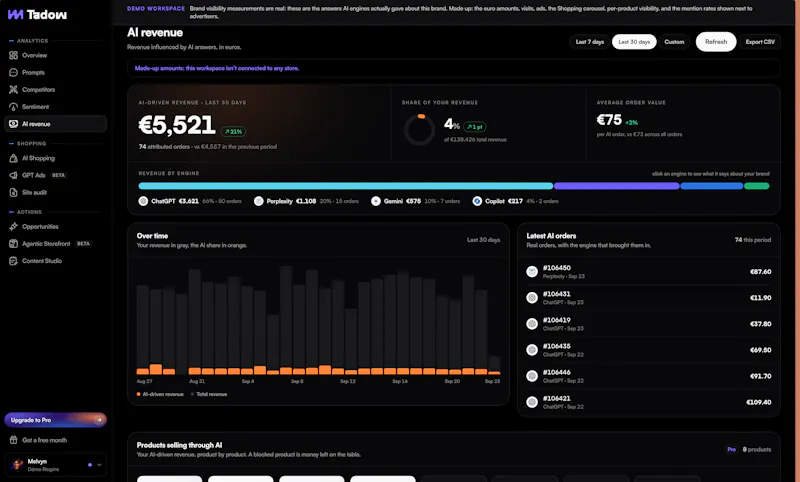Click the Export CSV button
The image size is (800, 482).
[x=760, y=42]
